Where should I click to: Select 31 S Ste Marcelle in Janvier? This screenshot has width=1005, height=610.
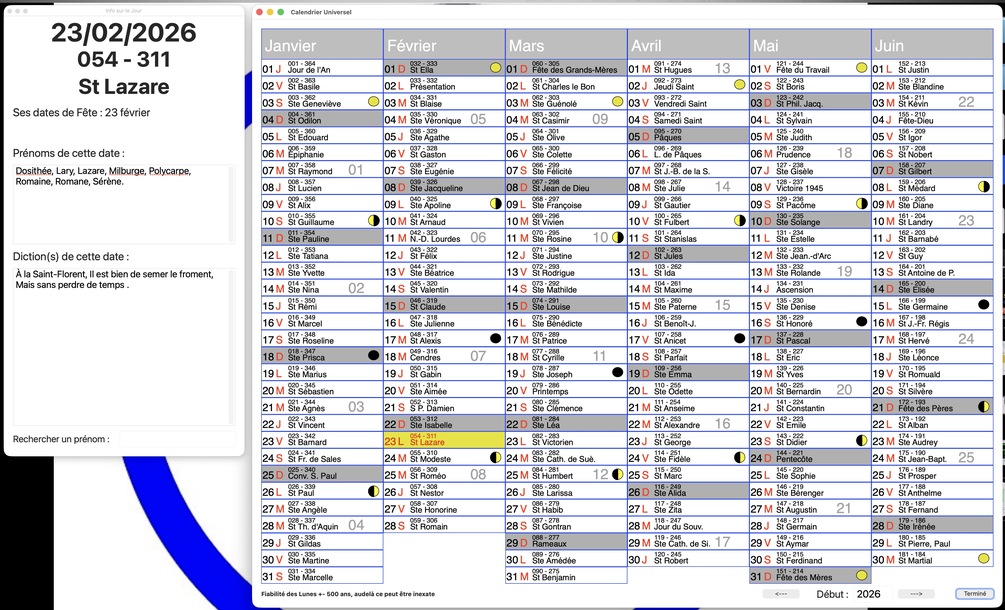pos(322,576)
